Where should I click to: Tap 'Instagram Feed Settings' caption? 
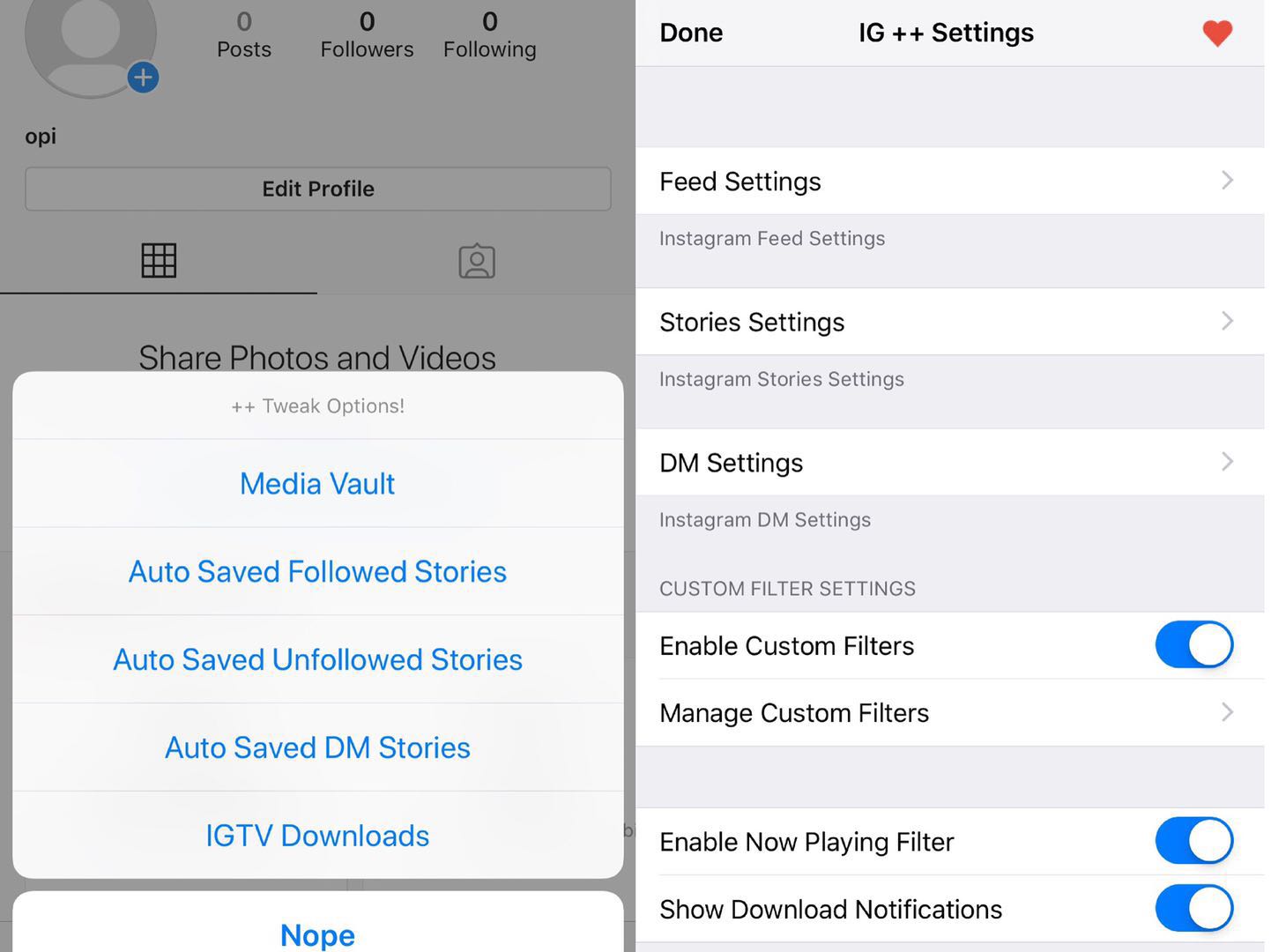click(772, 238)
